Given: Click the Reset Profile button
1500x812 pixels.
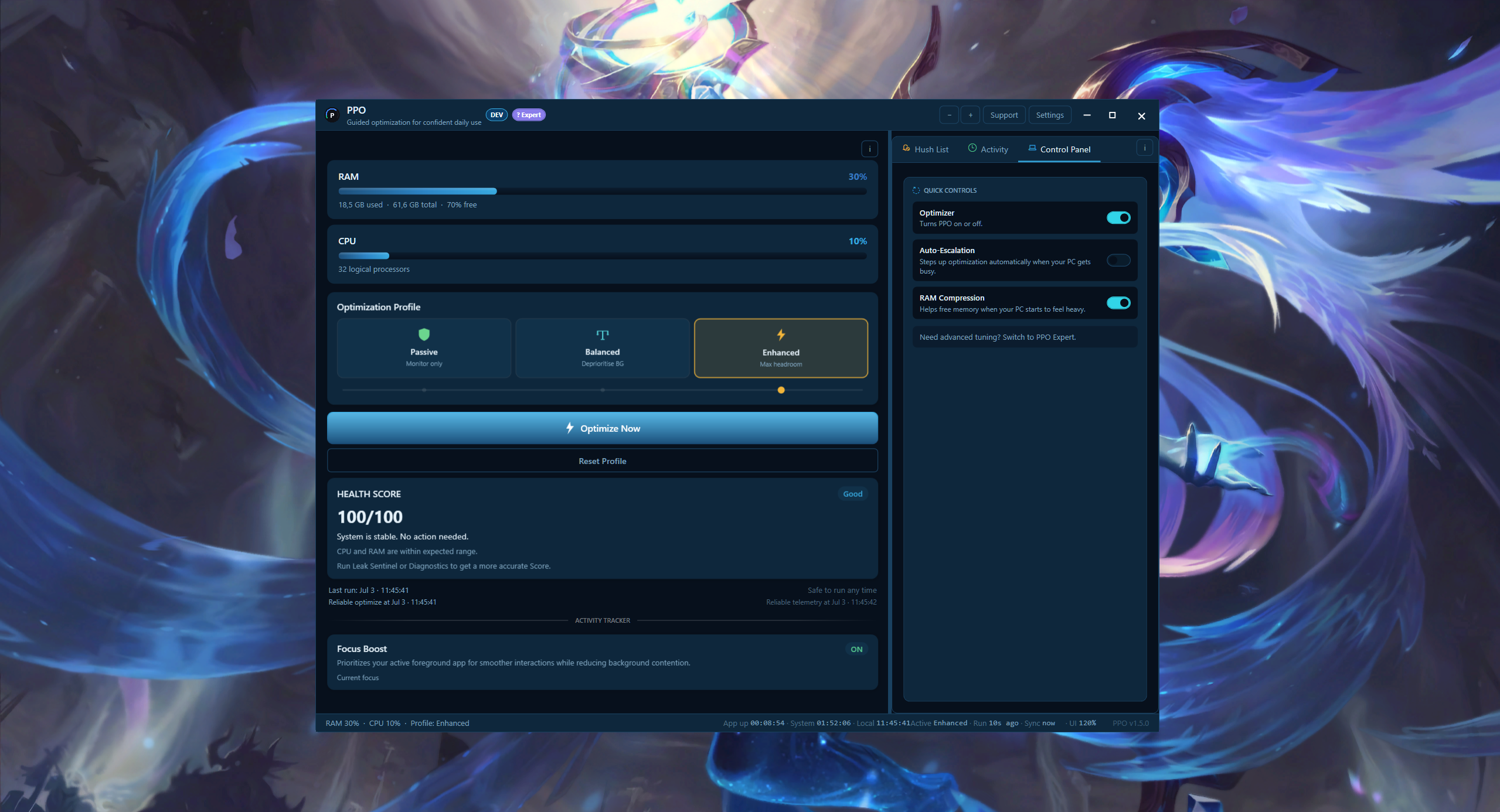Looking at the screenshot, I should coord(602,461).
